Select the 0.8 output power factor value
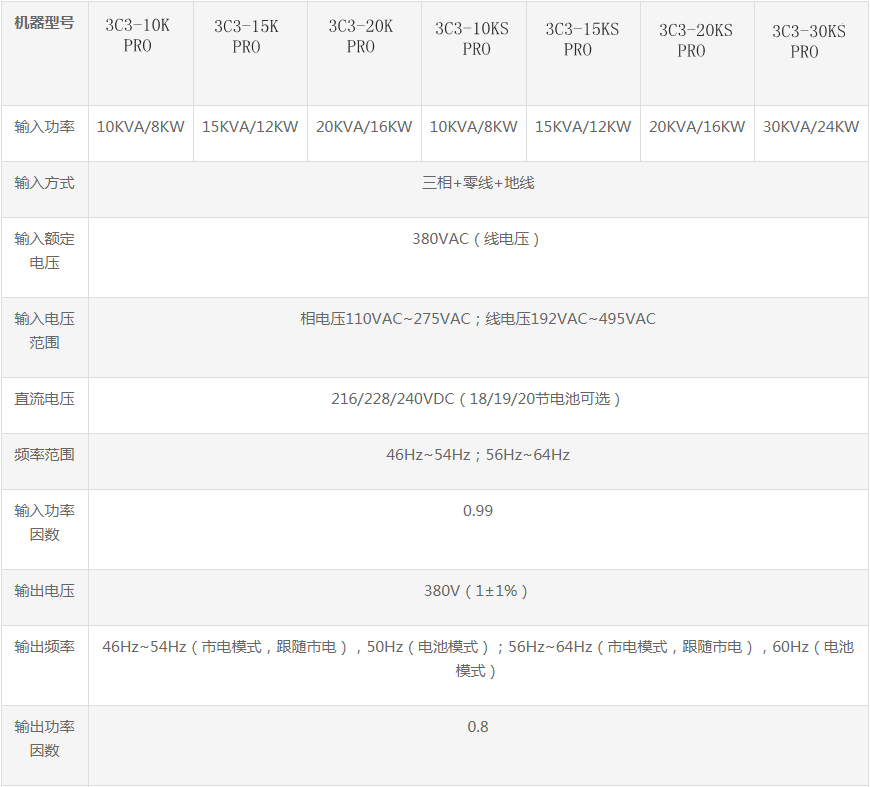The height and width of the screenshot is (787, 870). (x=478, y=727)
